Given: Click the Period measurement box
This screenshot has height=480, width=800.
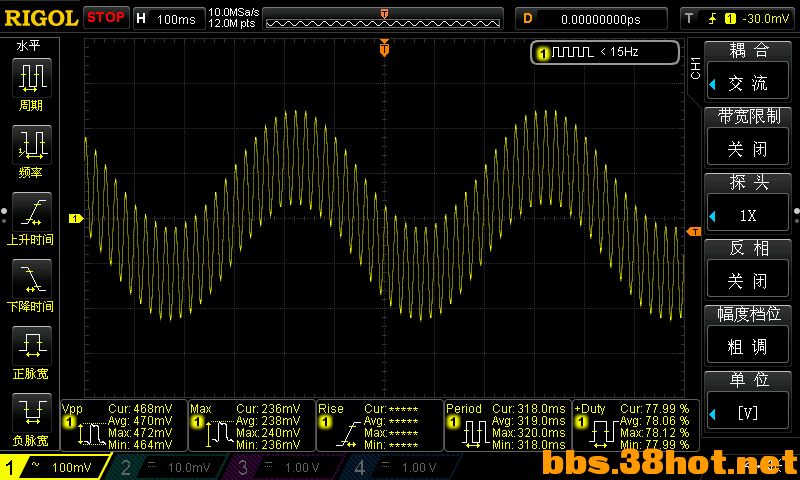Looking at the screenshot, I should tap(508, 425).
